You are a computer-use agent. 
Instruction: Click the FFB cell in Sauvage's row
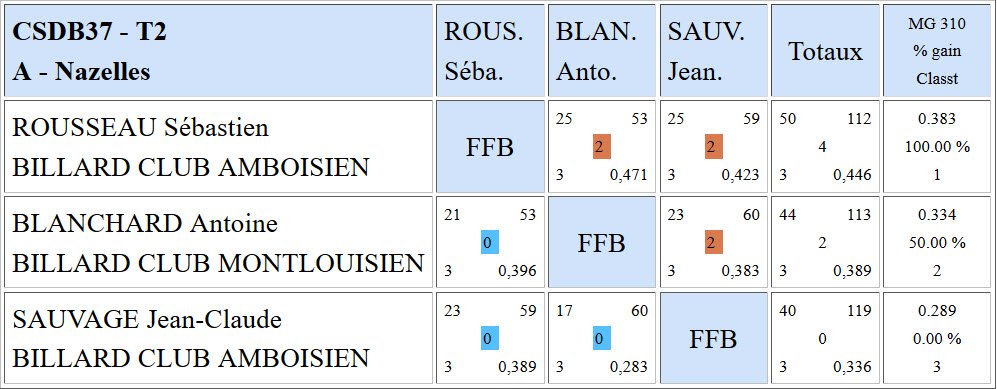[713, 339]
